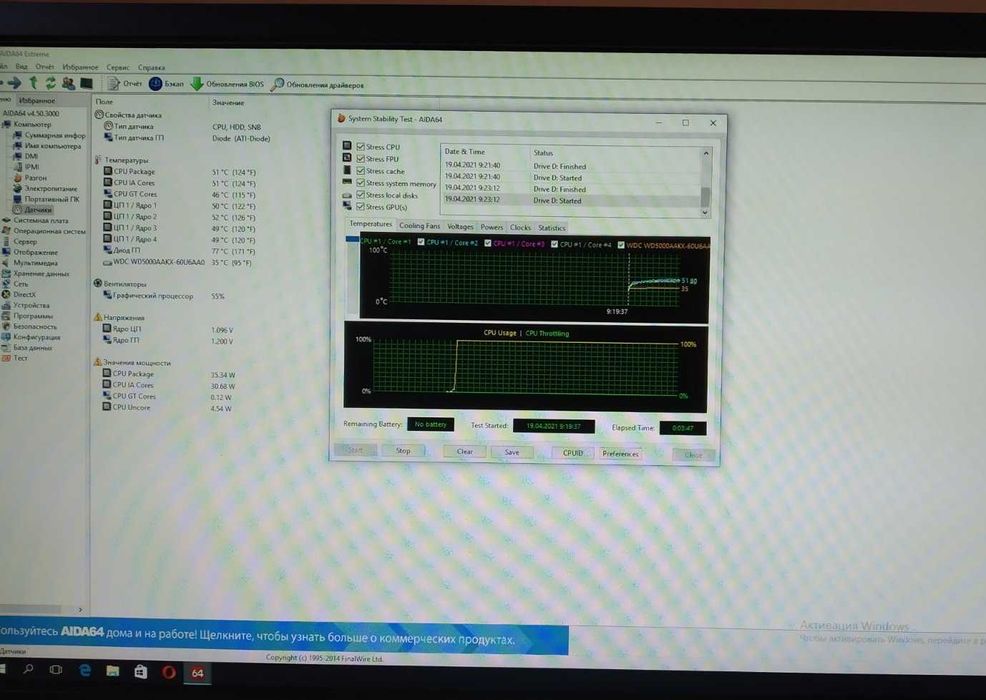986x700 pixels.
Task: Uncheck the Stress local disks checkbox
Action: (x=361, y=194)
